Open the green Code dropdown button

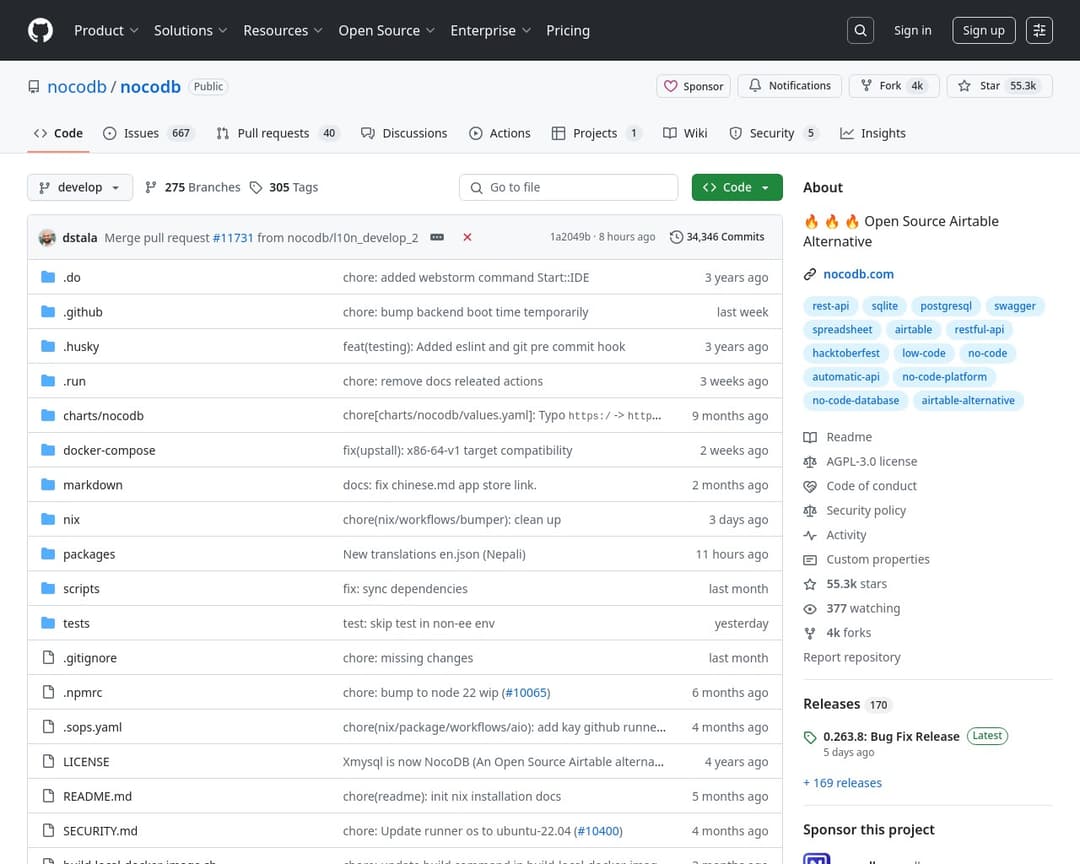coord(736,187)
